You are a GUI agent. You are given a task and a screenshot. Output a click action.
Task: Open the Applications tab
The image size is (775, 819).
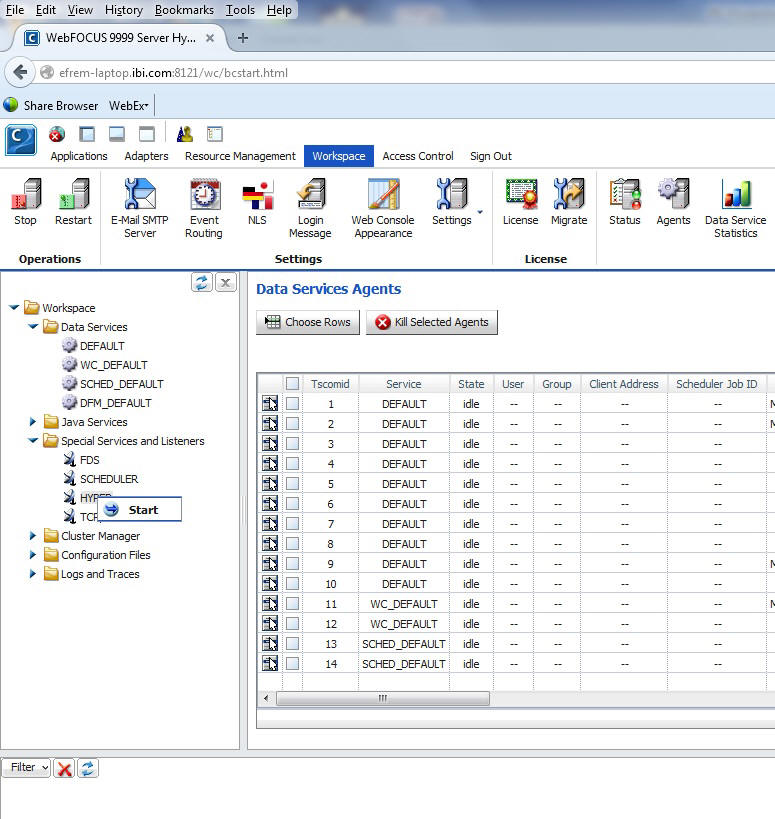79,156
